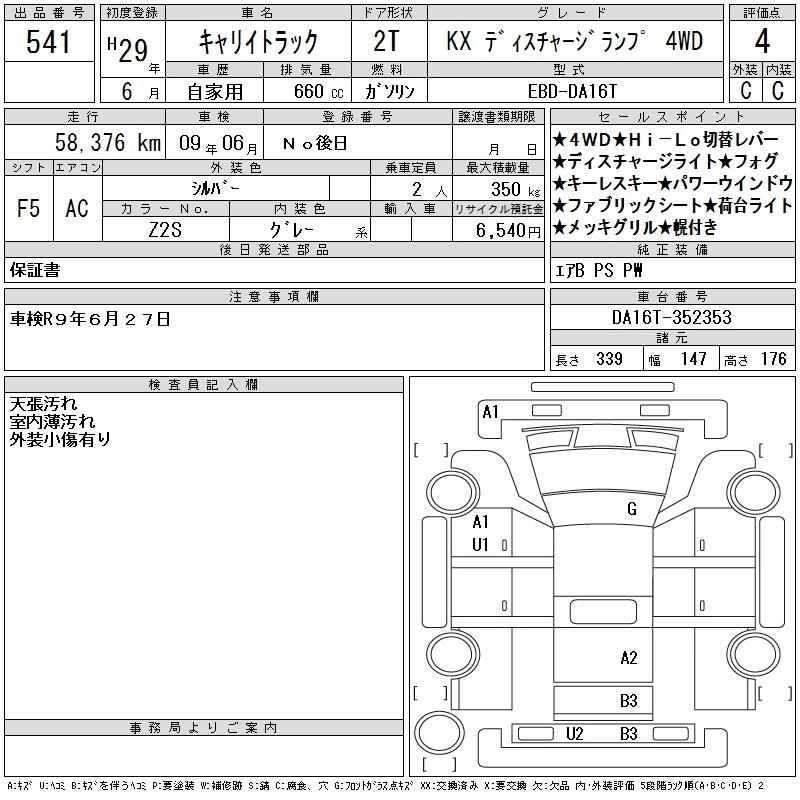This screenshot has height=800, width=800.
Task: Select the inspector note 天張汚れ
Action: click(43, 404)
